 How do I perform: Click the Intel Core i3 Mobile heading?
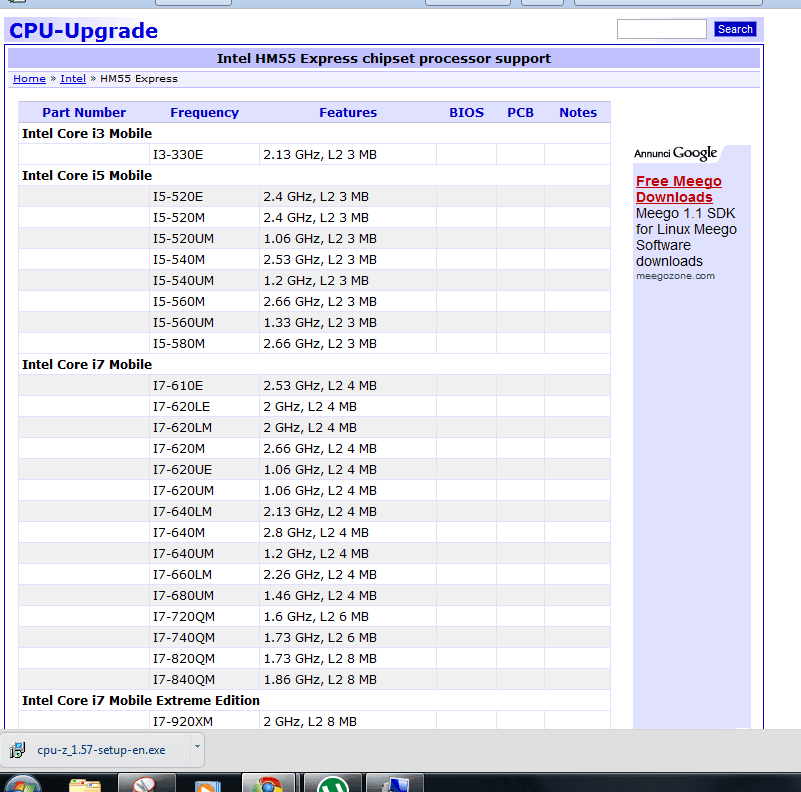pos(87,133)
